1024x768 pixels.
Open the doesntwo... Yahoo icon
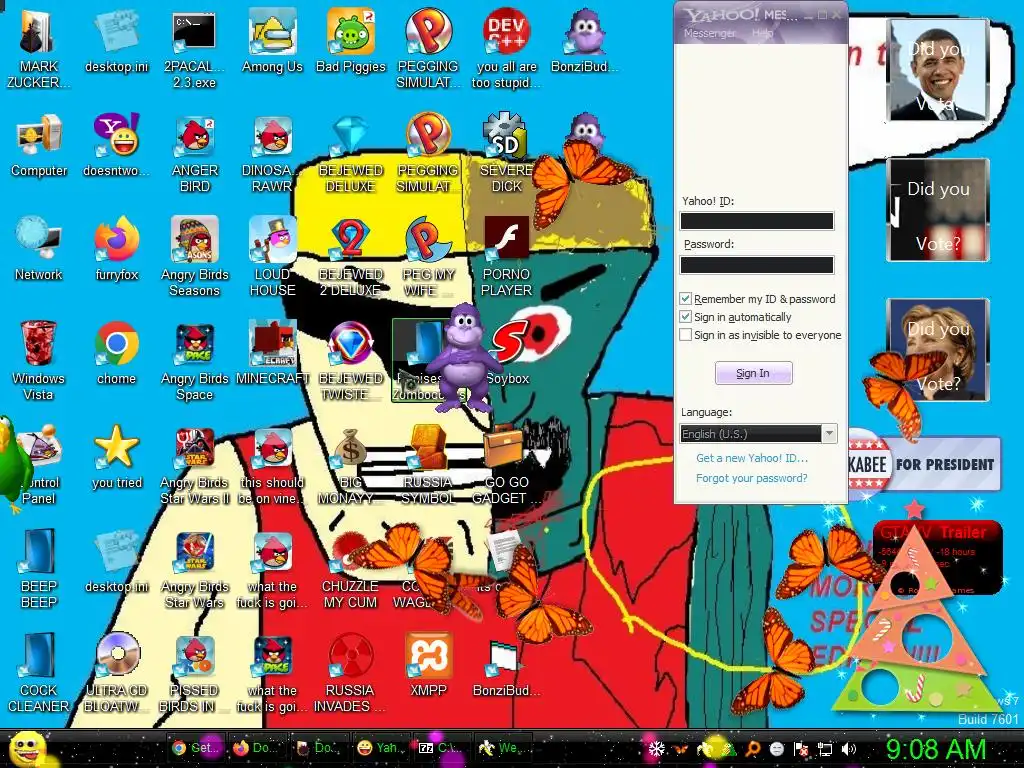coord(117,145)
